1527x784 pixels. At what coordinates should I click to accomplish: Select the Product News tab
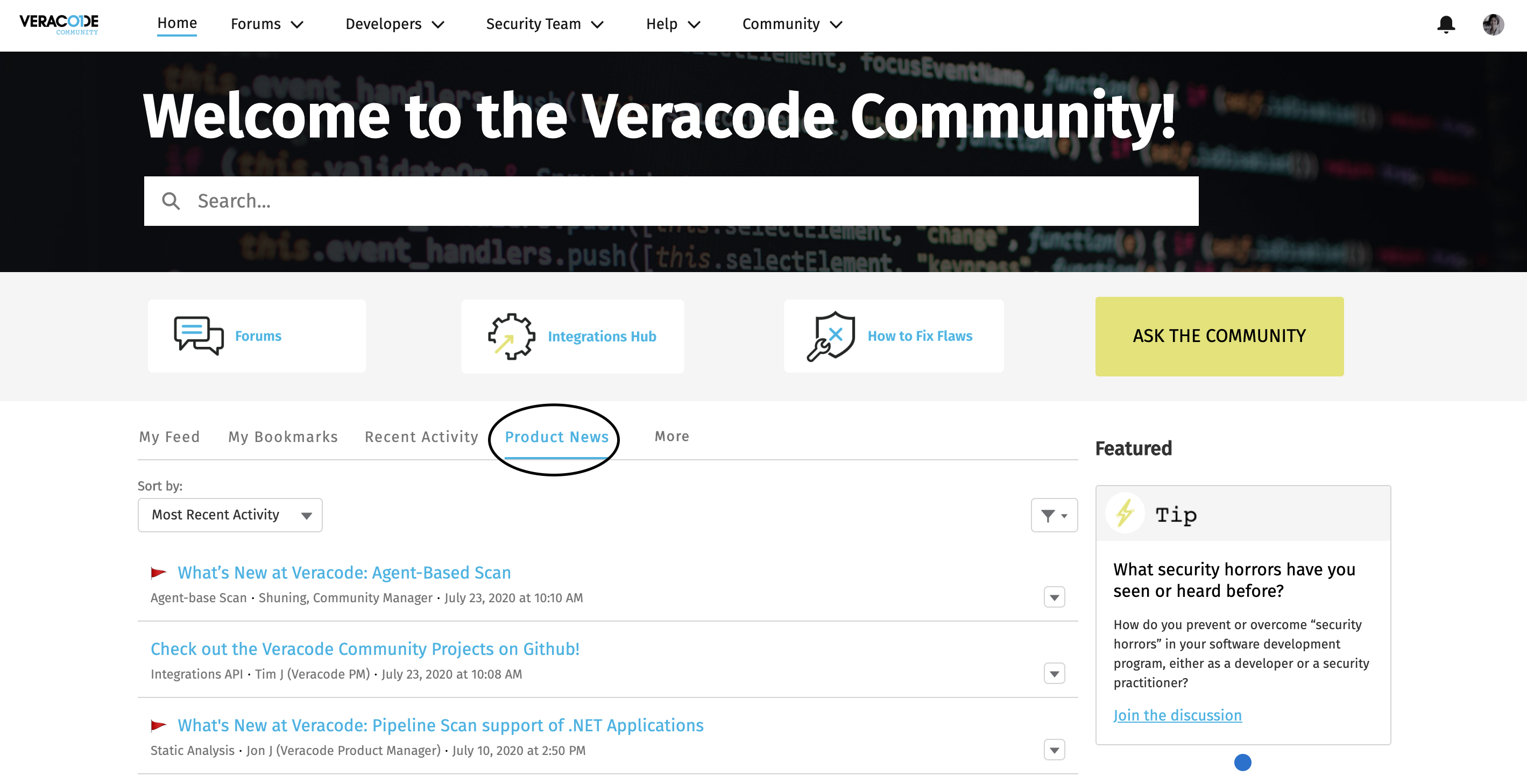557,436
